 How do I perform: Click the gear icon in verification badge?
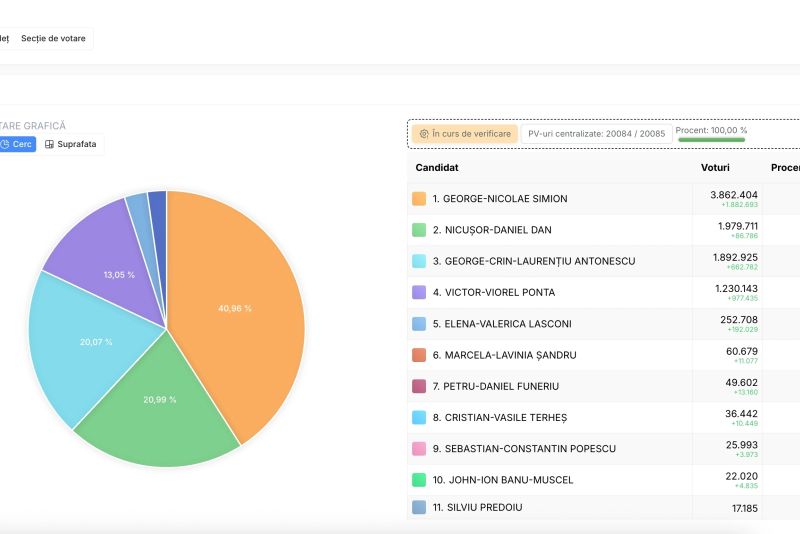click(x=424, y=133)
